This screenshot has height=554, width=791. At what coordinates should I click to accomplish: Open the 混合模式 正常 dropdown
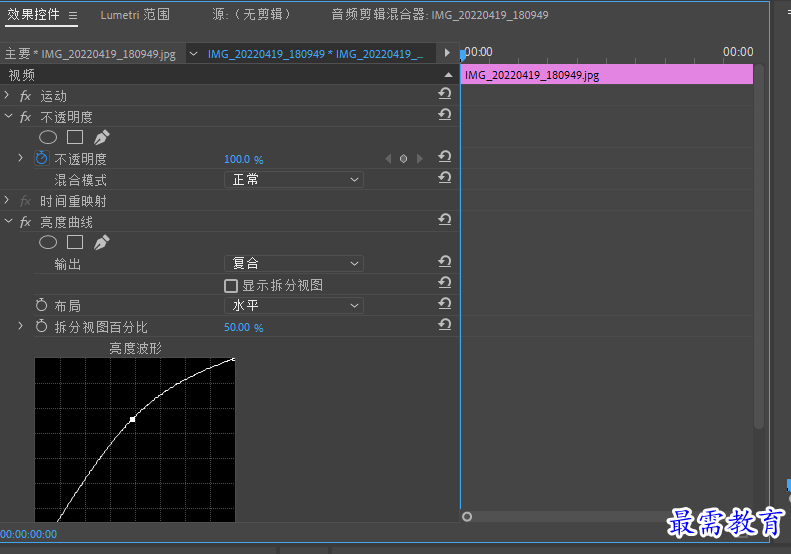coord(294,180)
